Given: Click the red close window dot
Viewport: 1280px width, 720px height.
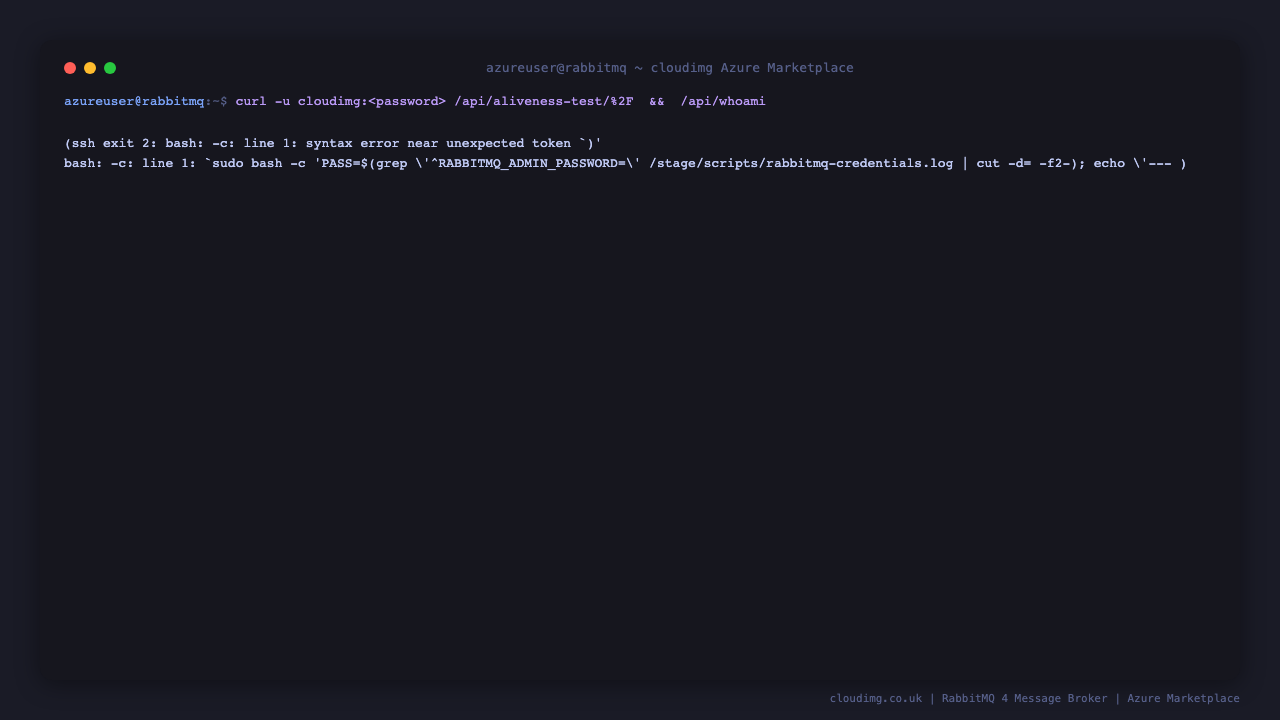Looking at the screenshot, I should (70, 68).
